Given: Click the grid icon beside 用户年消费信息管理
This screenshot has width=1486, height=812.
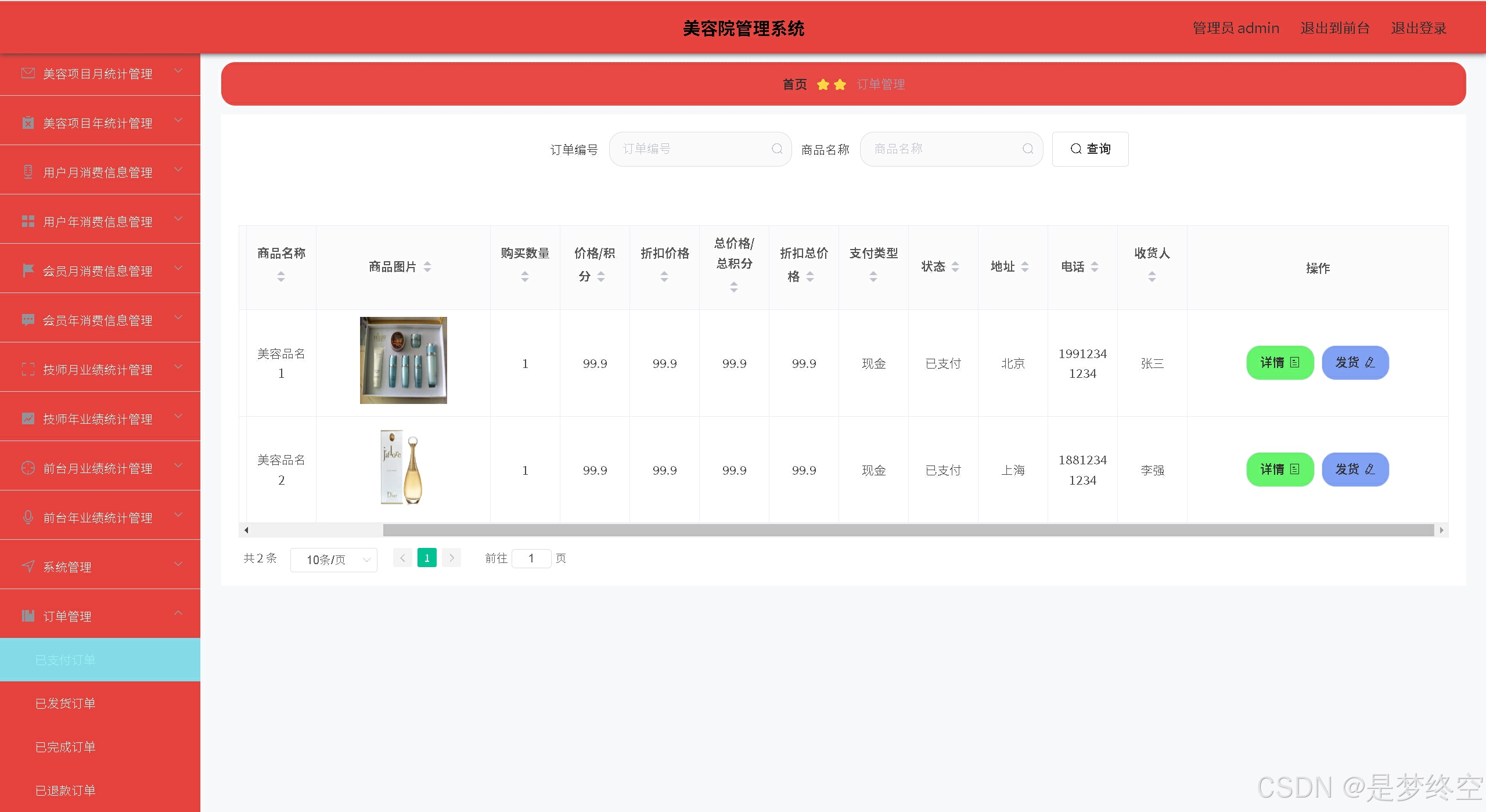Looking at the screenshot, I should 28,221.
